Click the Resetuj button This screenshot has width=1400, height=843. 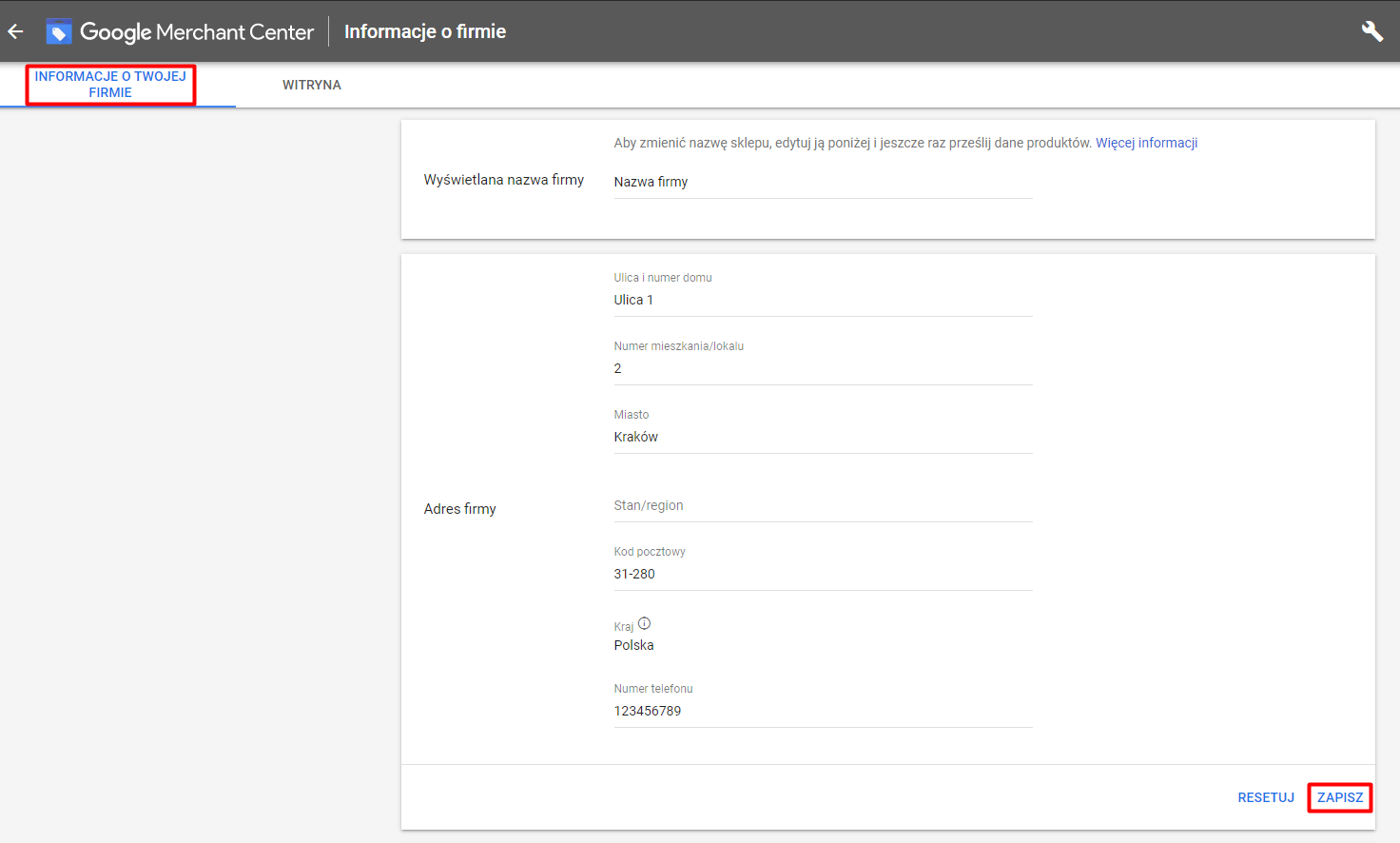[x=1265, y=797]
